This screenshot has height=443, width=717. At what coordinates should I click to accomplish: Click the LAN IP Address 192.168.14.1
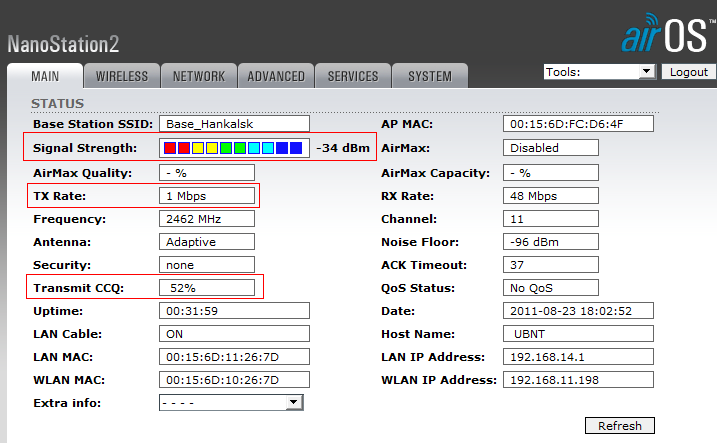point(578,357)
